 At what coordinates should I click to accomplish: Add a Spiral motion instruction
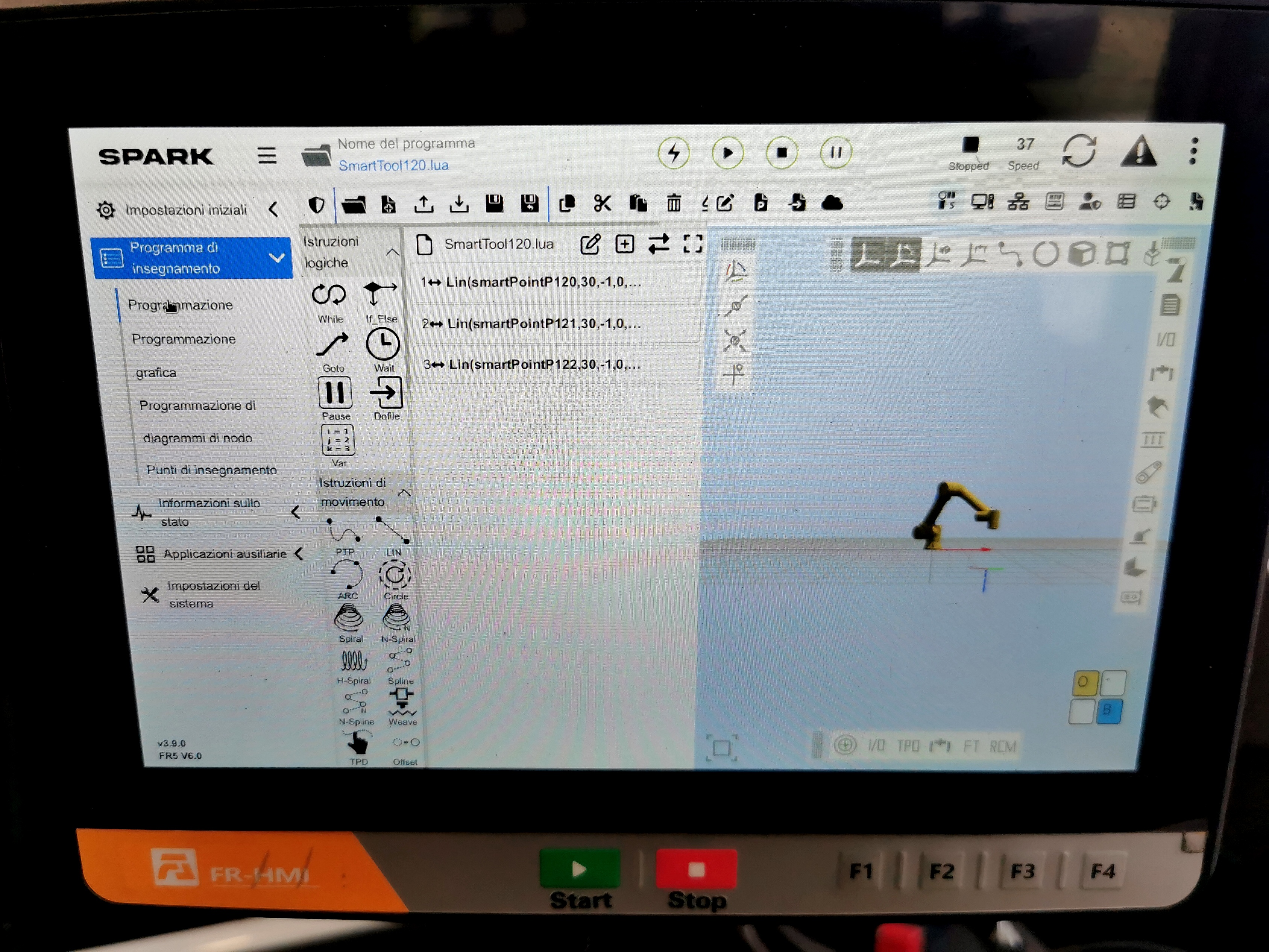click(351, 618)
